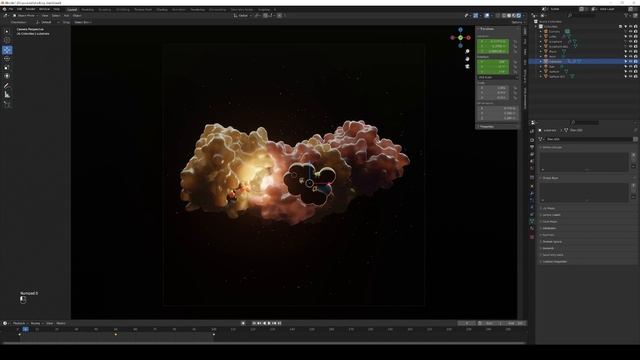The height and width of the screenshot is (360, 640).
Task: Select the Annotate pencil tool
Action: [x=7, y=86]
